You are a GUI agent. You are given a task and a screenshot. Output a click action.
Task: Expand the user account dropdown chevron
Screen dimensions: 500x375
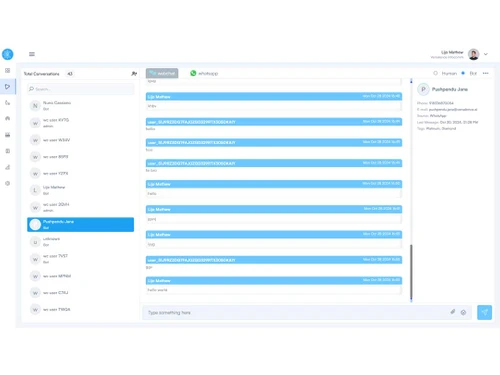(x=486, y=54)
